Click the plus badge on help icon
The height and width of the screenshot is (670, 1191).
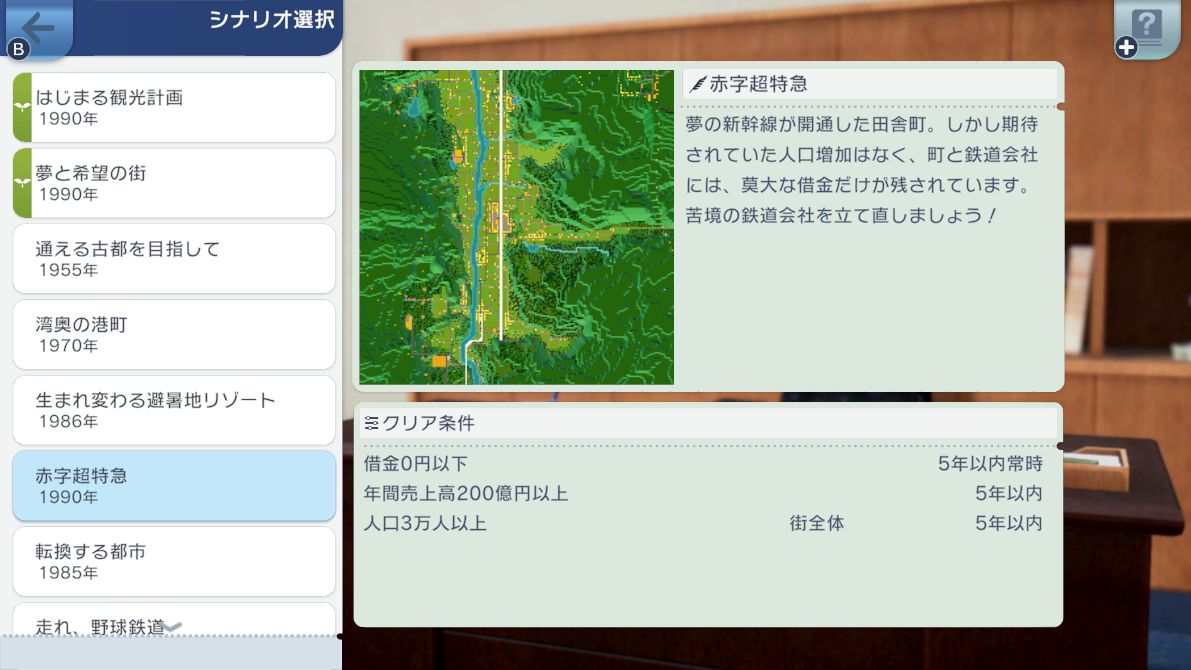click(x=1126, y=48)
